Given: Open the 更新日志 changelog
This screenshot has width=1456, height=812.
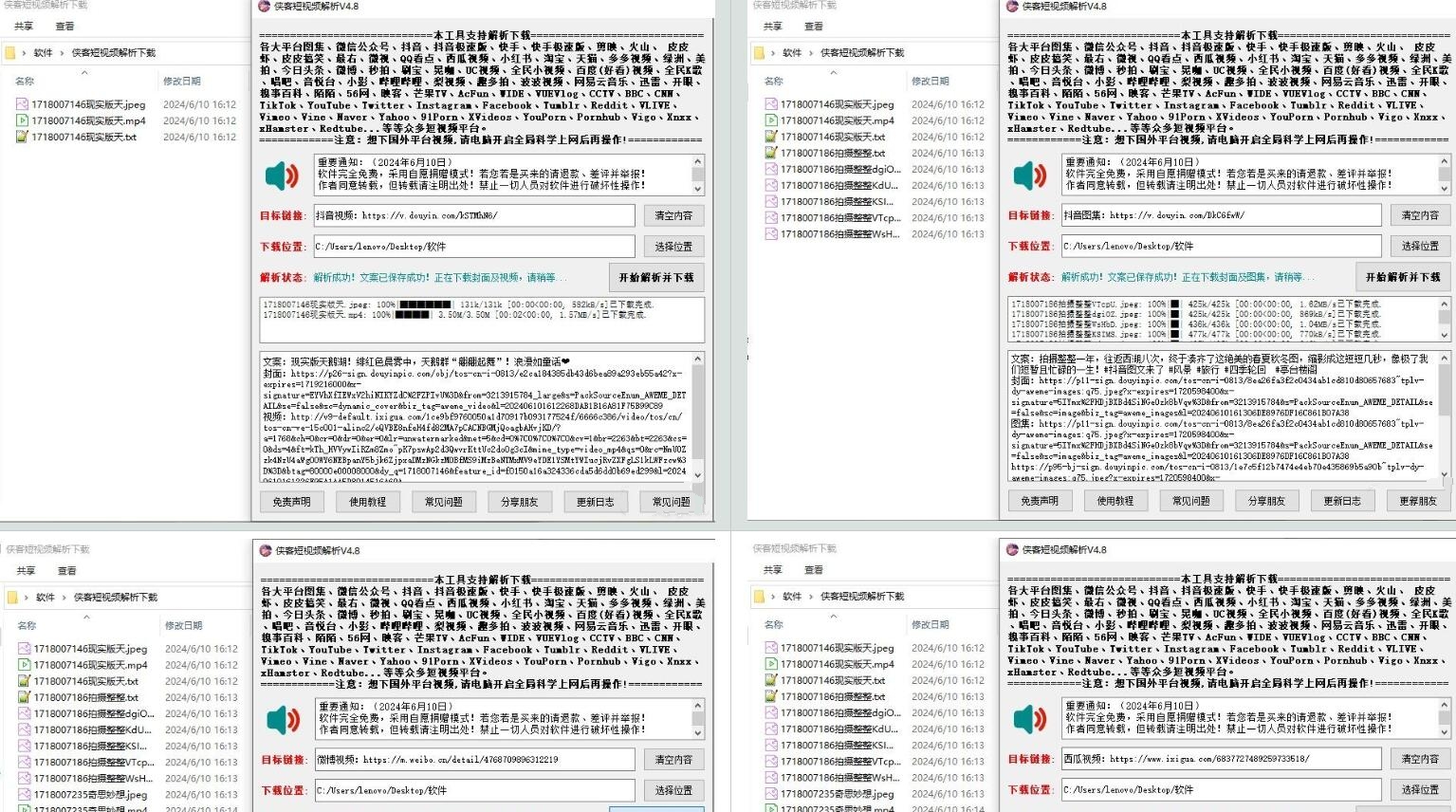Looking at the screenshot, I should point(595,501).
